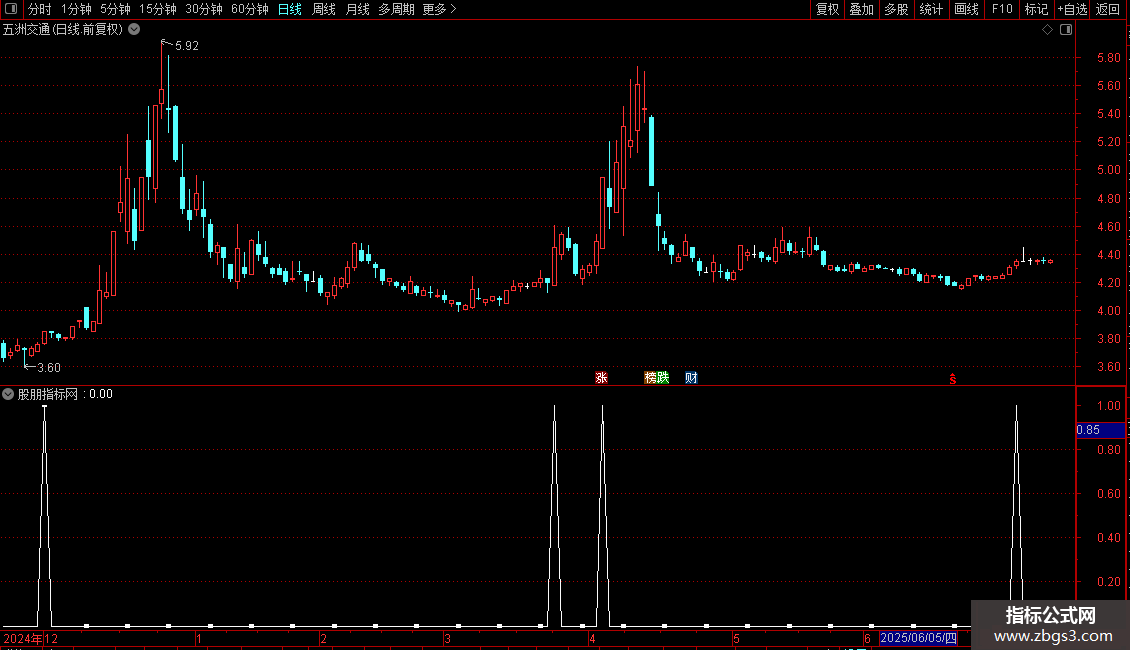Image resolution: width=1130 pixels, height=650 pixels.
Task: Click the diamond icon at chart top-right
Action: pos(1047,30)
